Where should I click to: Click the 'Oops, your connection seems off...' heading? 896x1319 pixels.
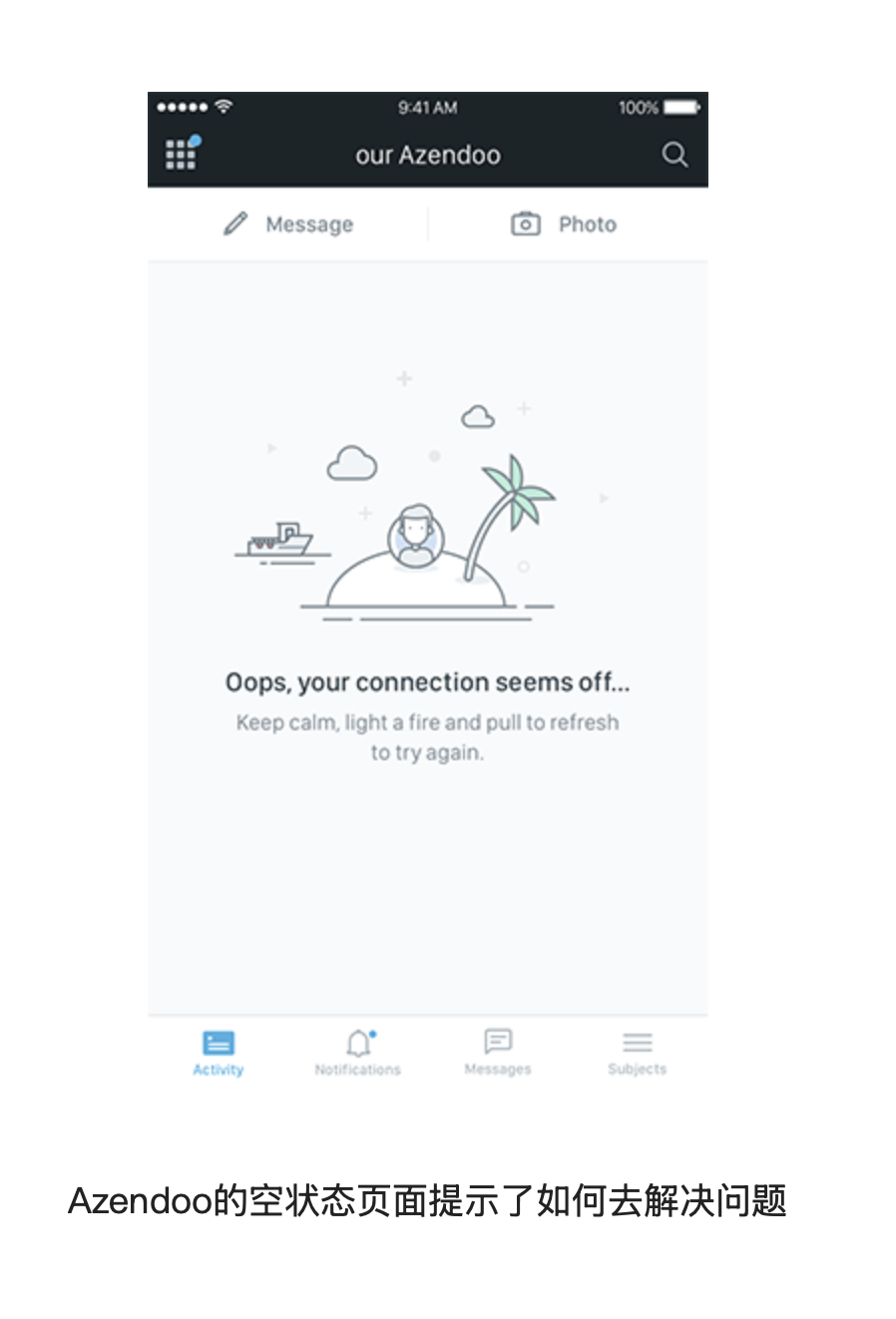tap(428, 682)
